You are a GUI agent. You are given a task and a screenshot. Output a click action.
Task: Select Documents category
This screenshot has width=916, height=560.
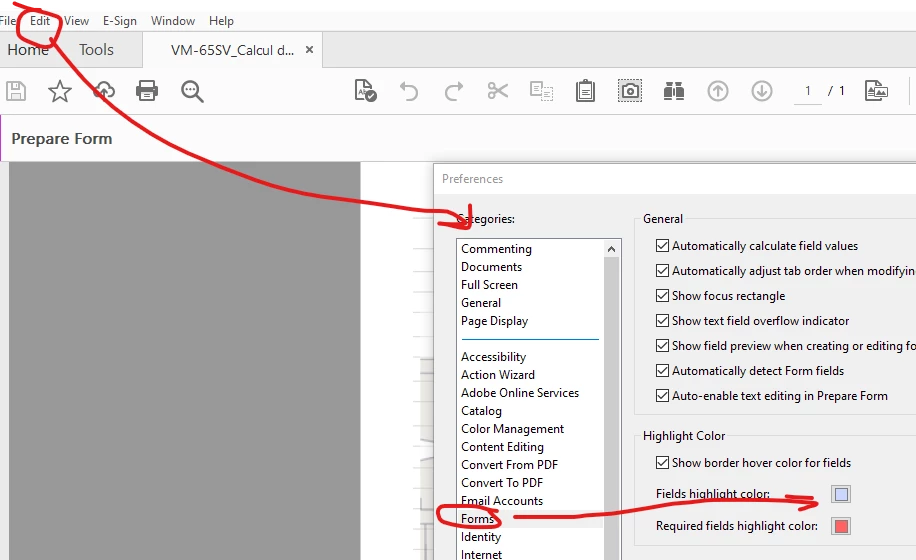491,267
